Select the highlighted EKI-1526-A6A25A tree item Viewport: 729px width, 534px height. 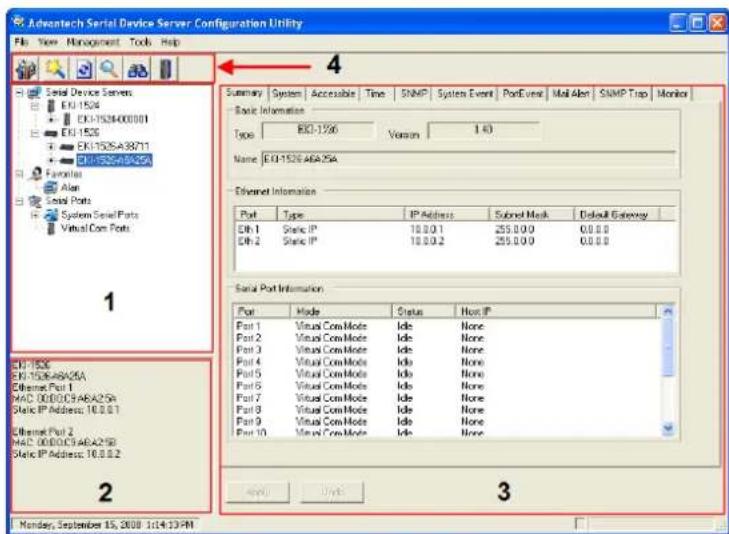(114, 160)
